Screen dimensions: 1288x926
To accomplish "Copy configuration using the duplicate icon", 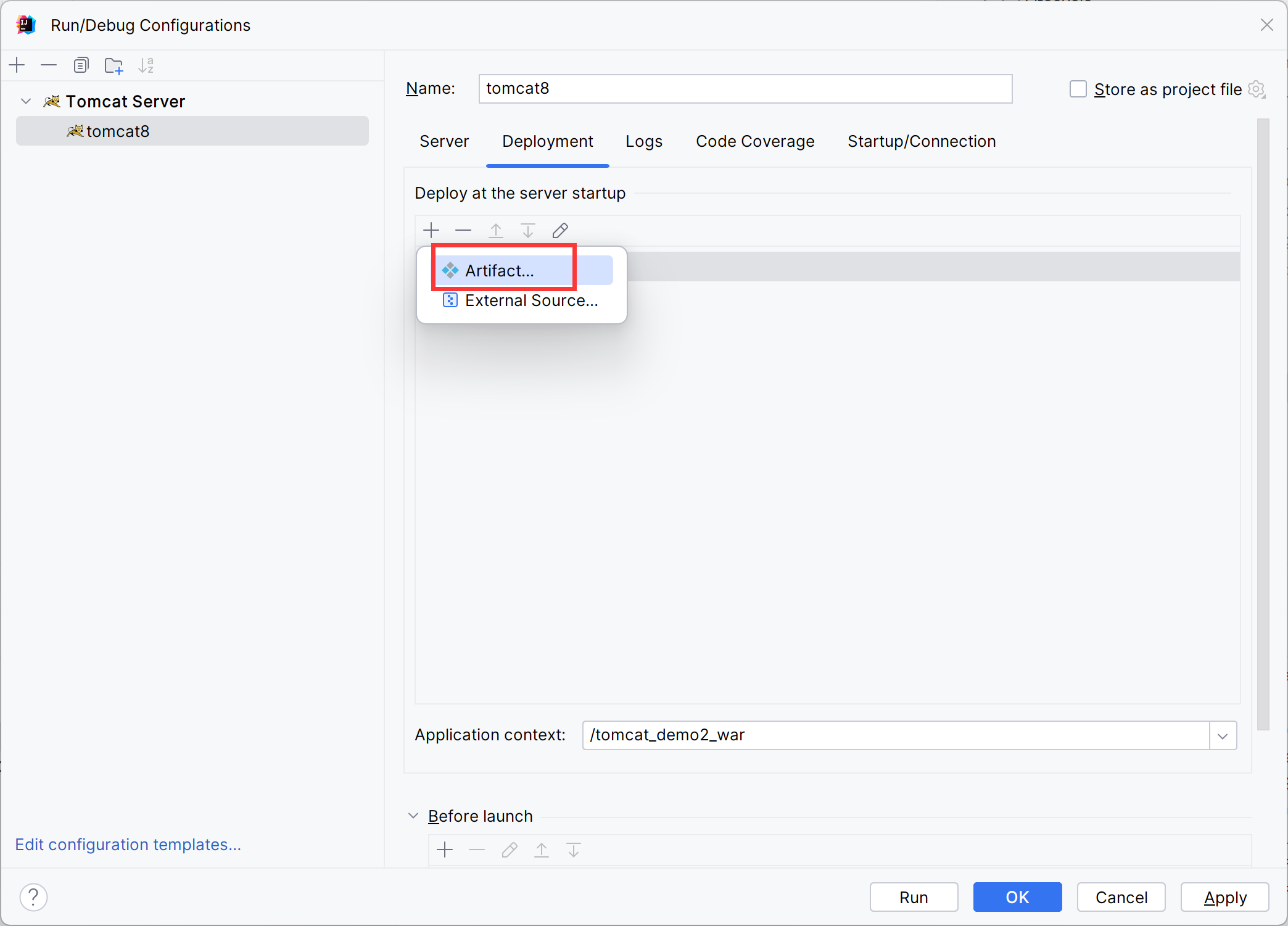I will pyautogui.click(x=81, y=65).
